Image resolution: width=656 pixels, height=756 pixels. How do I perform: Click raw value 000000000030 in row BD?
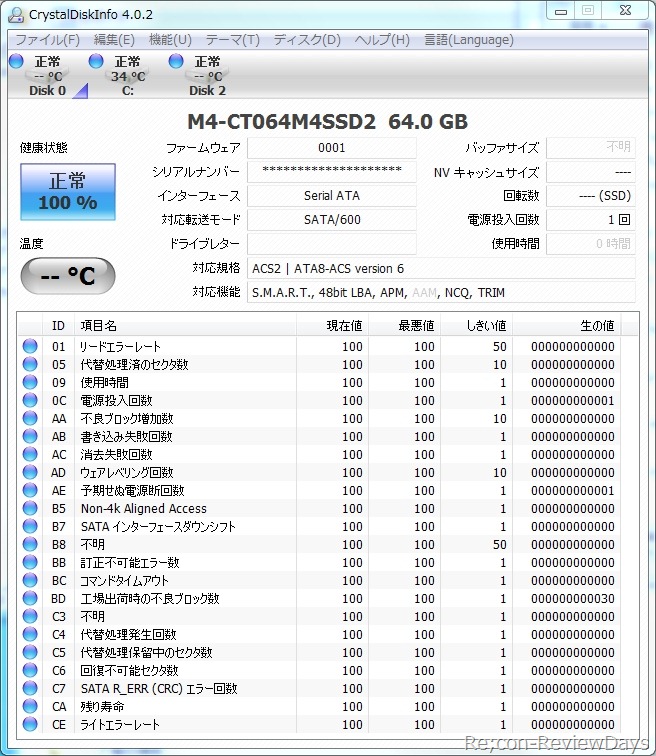(573, 598)
